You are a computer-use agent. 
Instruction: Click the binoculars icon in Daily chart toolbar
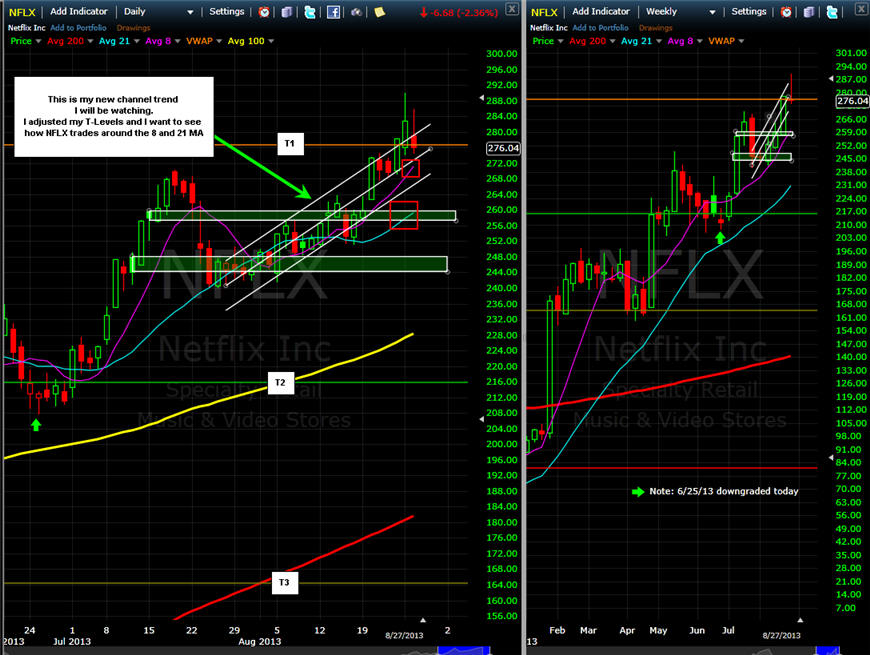pos(356,12)
